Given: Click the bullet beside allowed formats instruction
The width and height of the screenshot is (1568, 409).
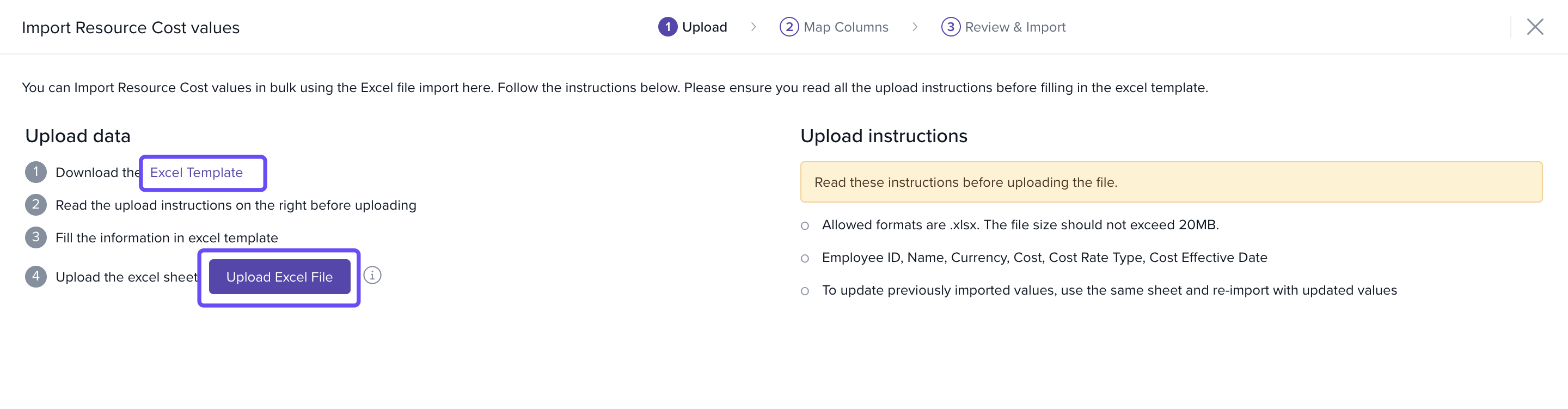Looking at the screenshot, I should tap(805, 226).
